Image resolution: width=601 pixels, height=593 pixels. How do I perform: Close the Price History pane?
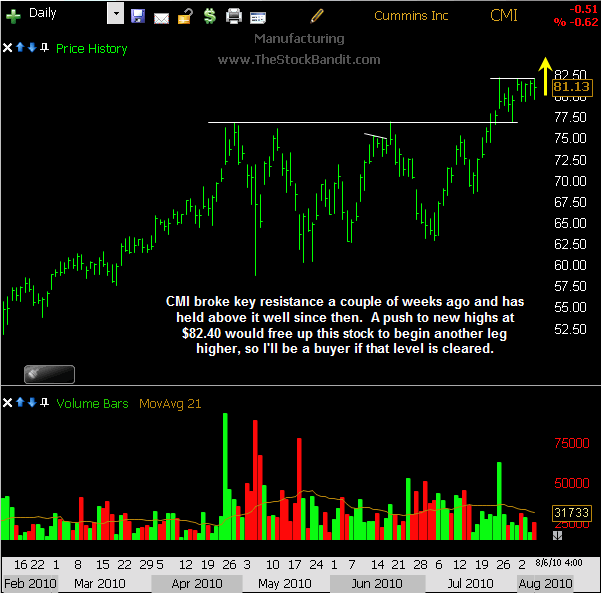(x=9, y=48)
